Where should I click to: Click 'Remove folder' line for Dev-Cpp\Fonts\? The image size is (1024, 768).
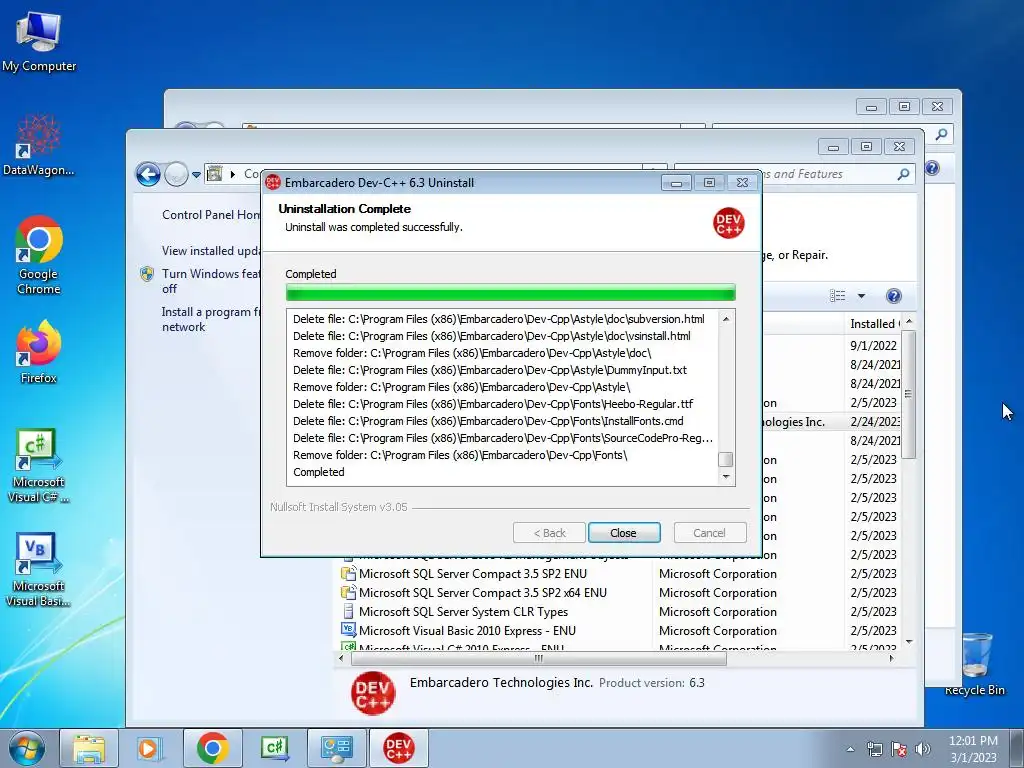coord(460,455)
